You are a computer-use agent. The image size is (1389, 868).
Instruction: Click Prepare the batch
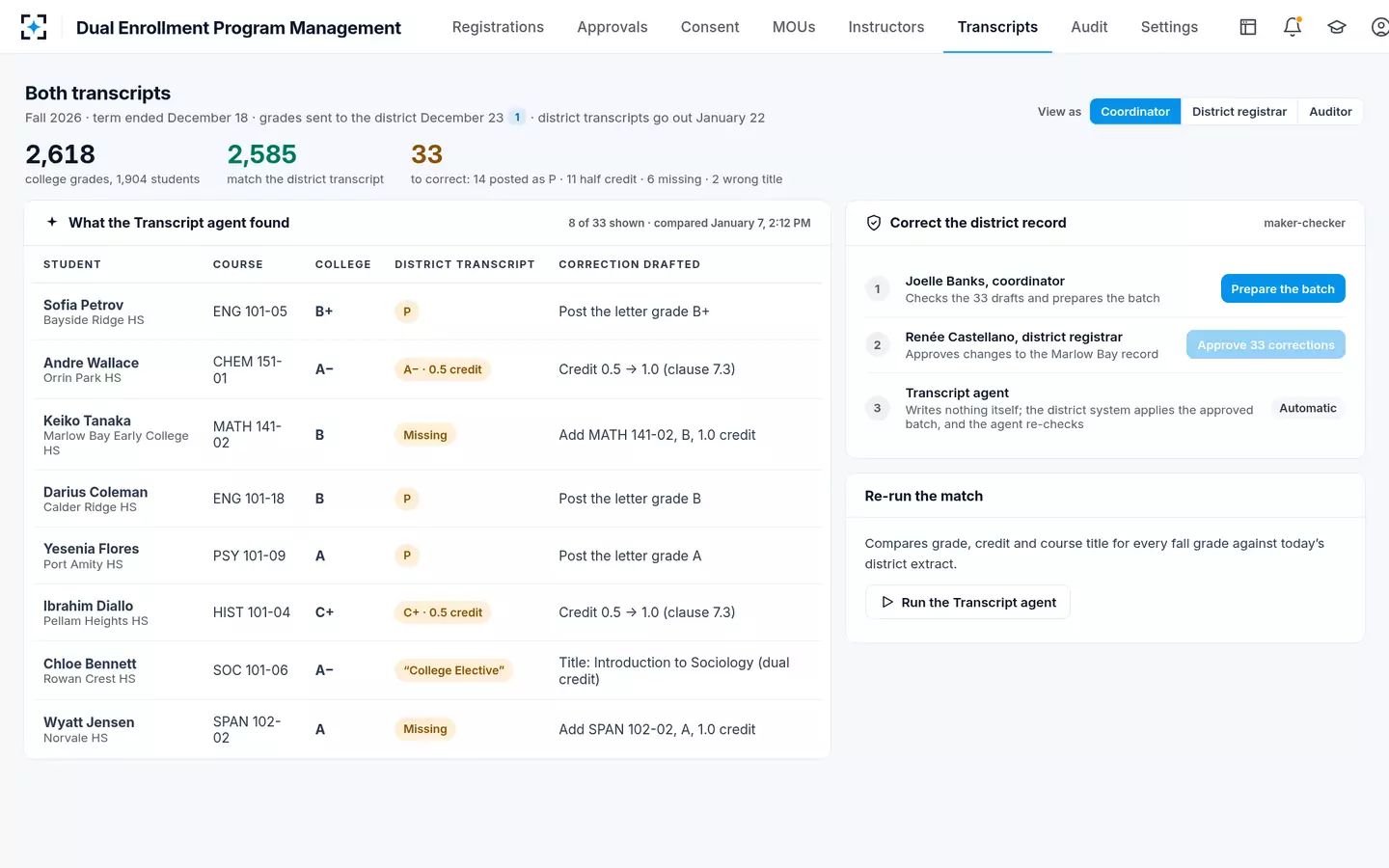coord(1283,288)
